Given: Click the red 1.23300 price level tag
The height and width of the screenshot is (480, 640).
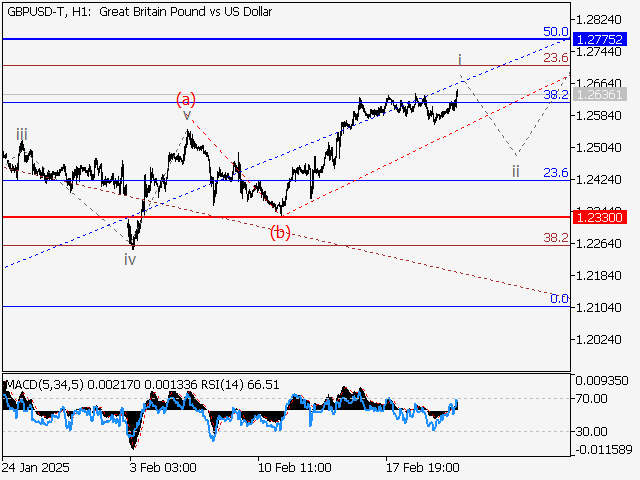Looking at the screenshot, I should (x=602, y=216).
